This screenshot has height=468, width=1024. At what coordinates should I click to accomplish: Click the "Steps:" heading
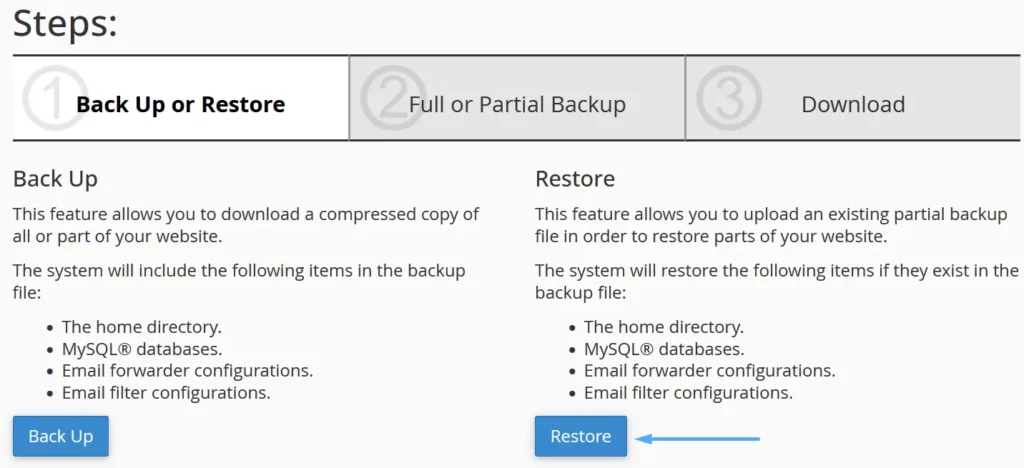pos(65,23)
